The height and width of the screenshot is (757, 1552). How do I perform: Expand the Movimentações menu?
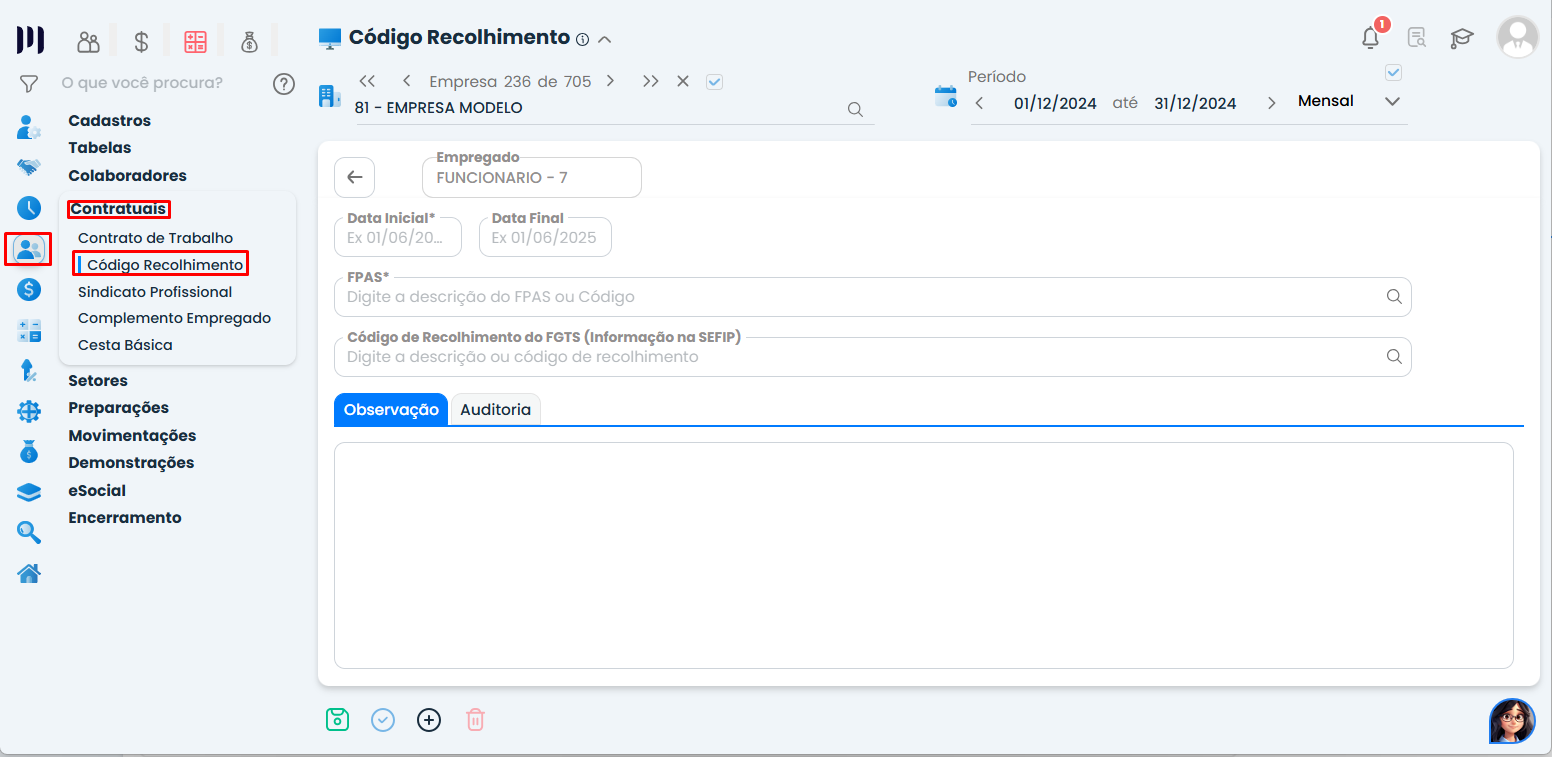pos(132,436)
